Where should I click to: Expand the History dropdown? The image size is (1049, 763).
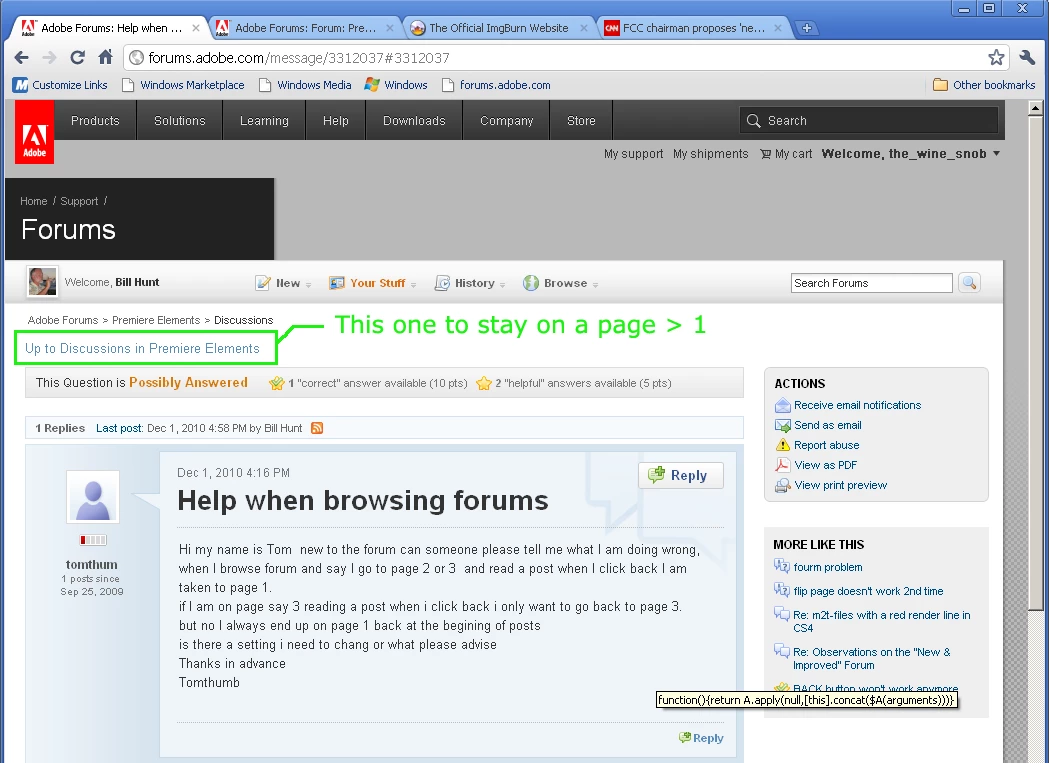point(502,284)
